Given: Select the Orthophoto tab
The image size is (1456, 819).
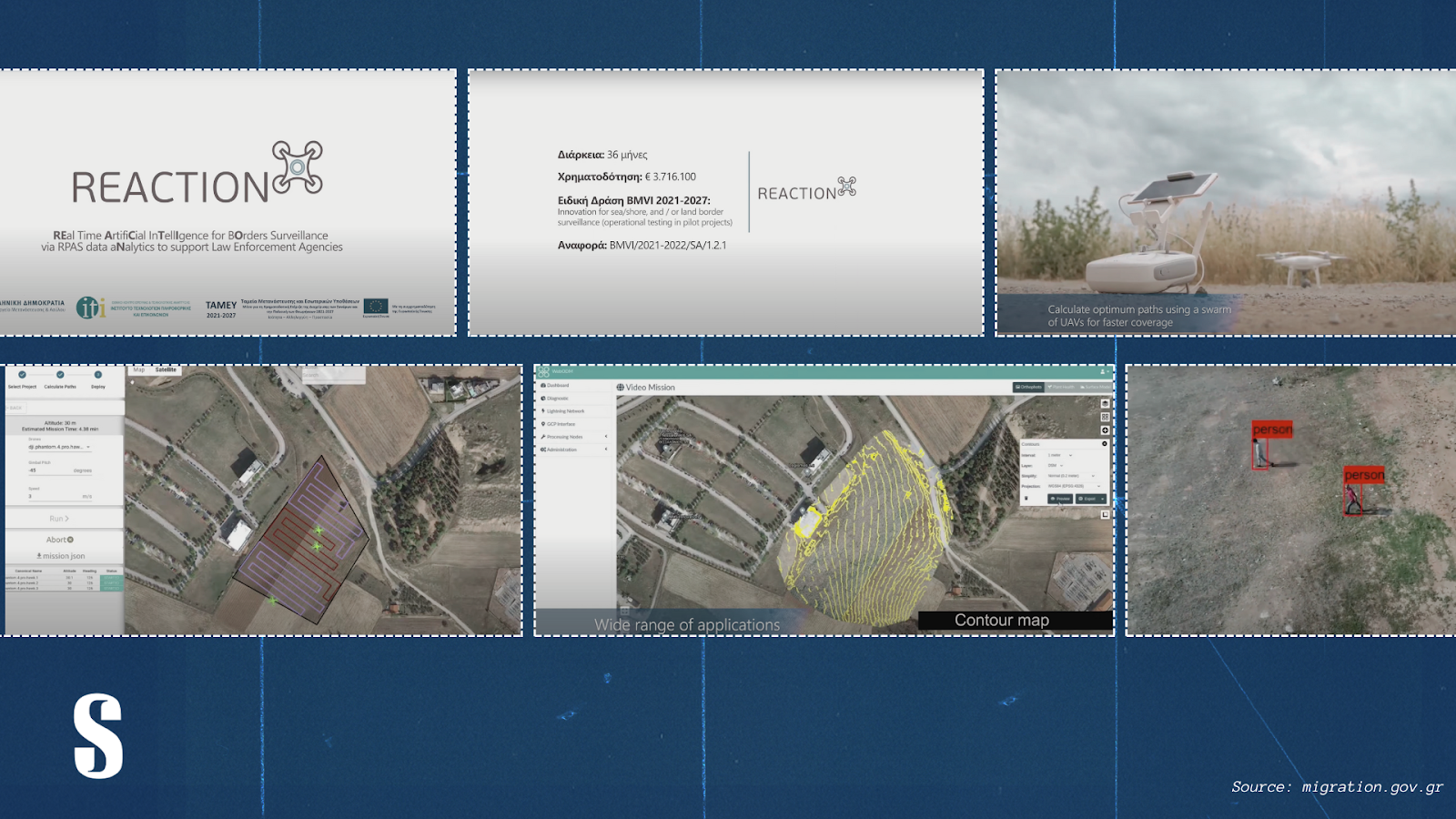Looking at the screenshot, I should click(1028, 387).
